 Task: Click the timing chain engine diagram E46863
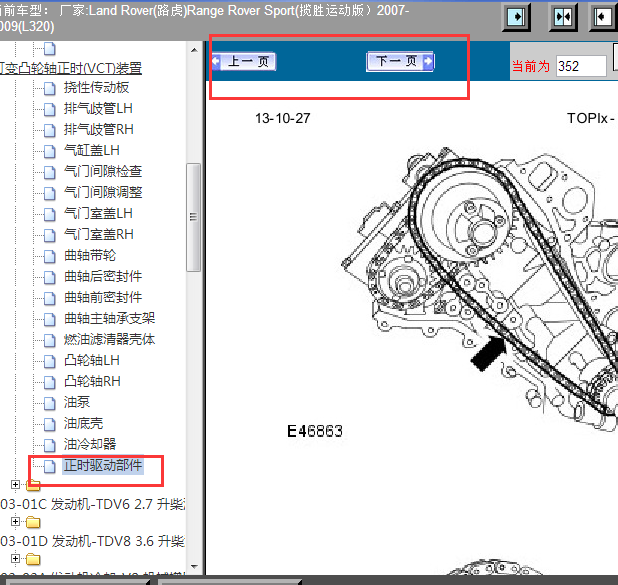479,290
